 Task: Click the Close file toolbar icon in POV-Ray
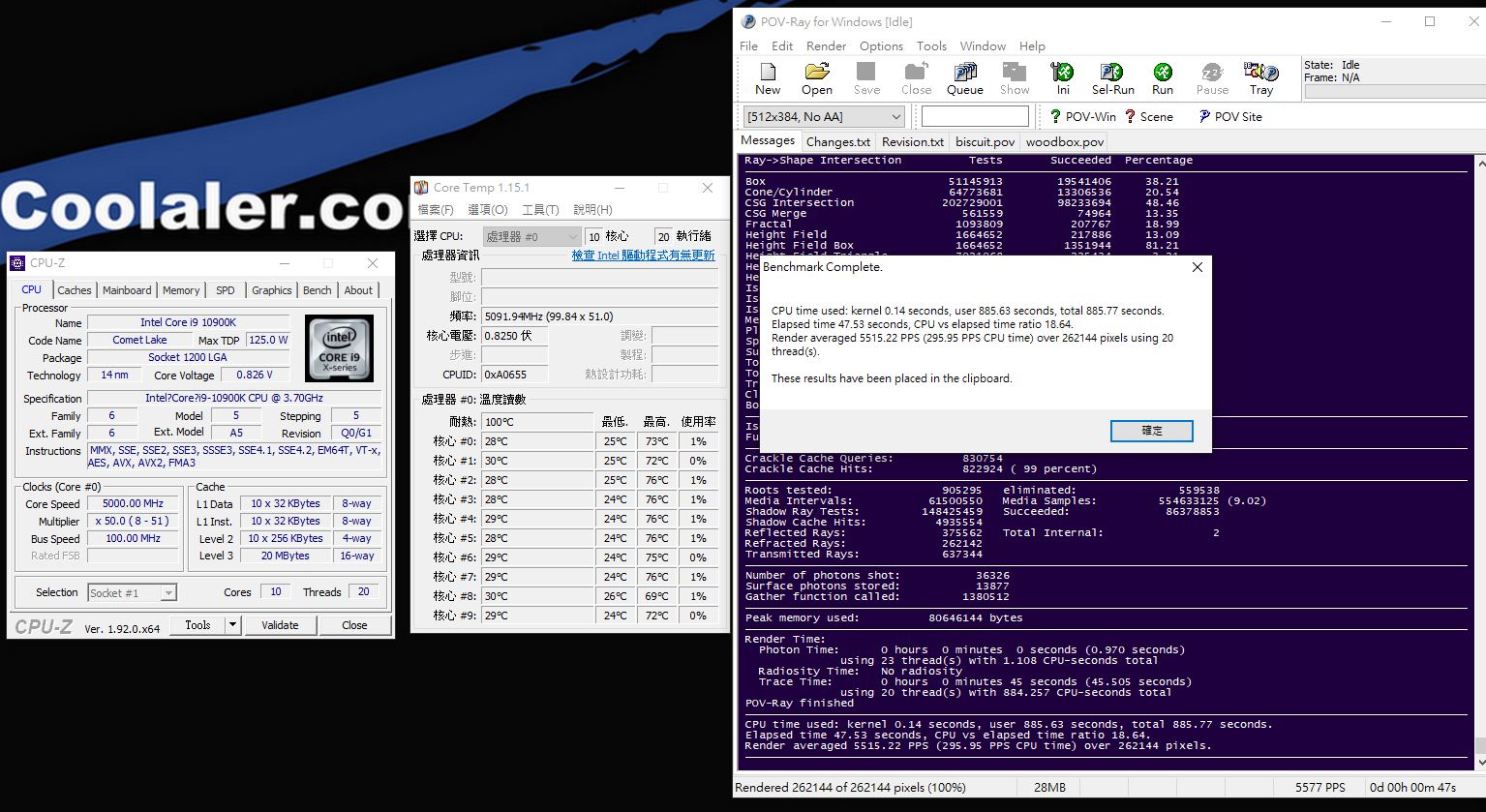point(916,78)
